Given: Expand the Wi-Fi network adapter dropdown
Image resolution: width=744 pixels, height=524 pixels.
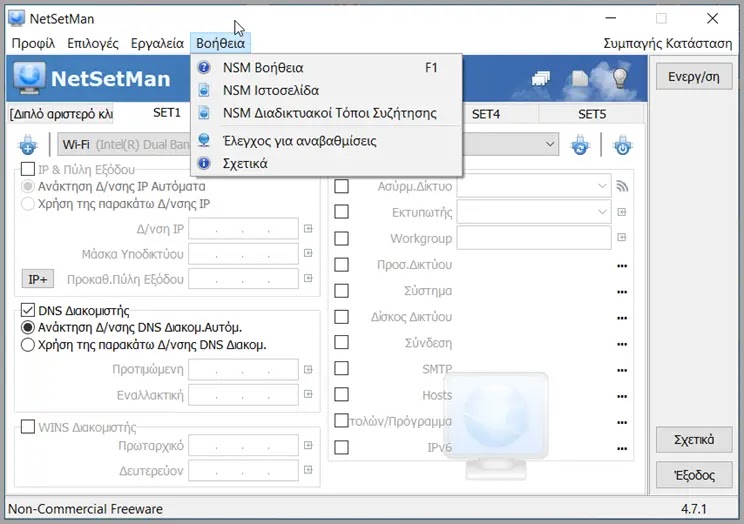Looking at the screenshot, I should pos(550,144).
